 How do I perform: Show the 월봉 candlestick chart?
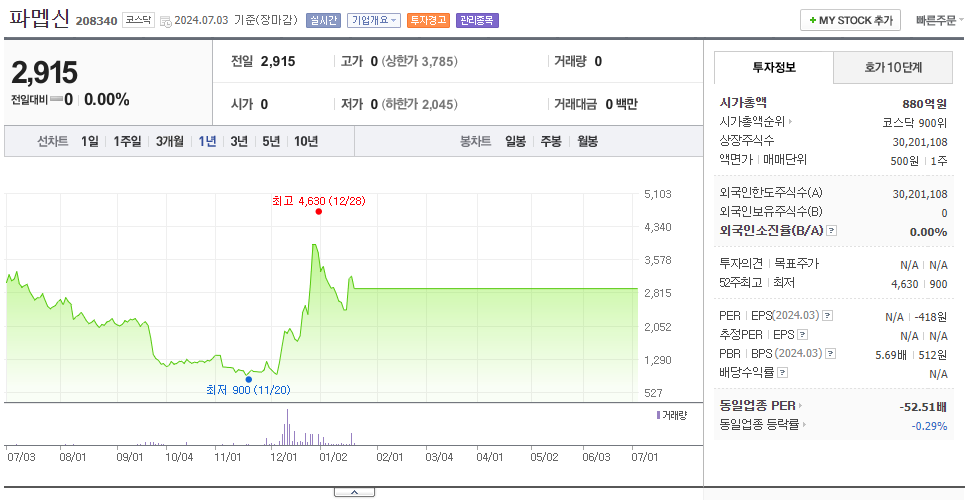pos(588,141)
